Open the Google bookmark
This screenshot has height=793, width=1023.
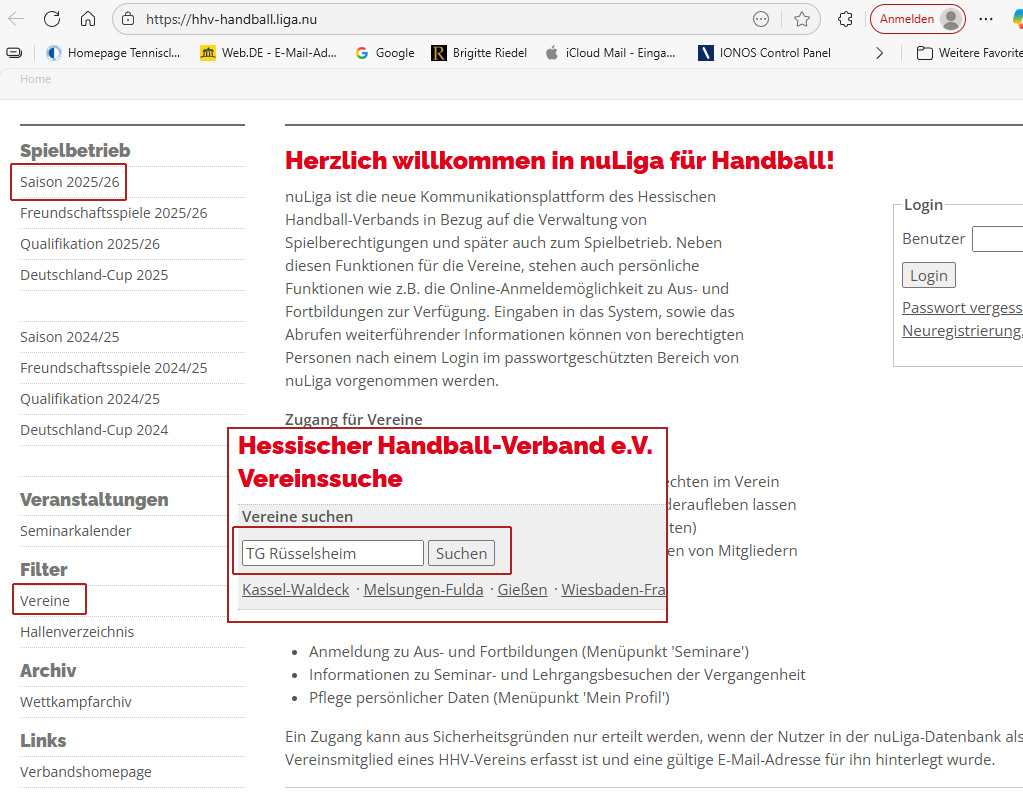(385, 53)
